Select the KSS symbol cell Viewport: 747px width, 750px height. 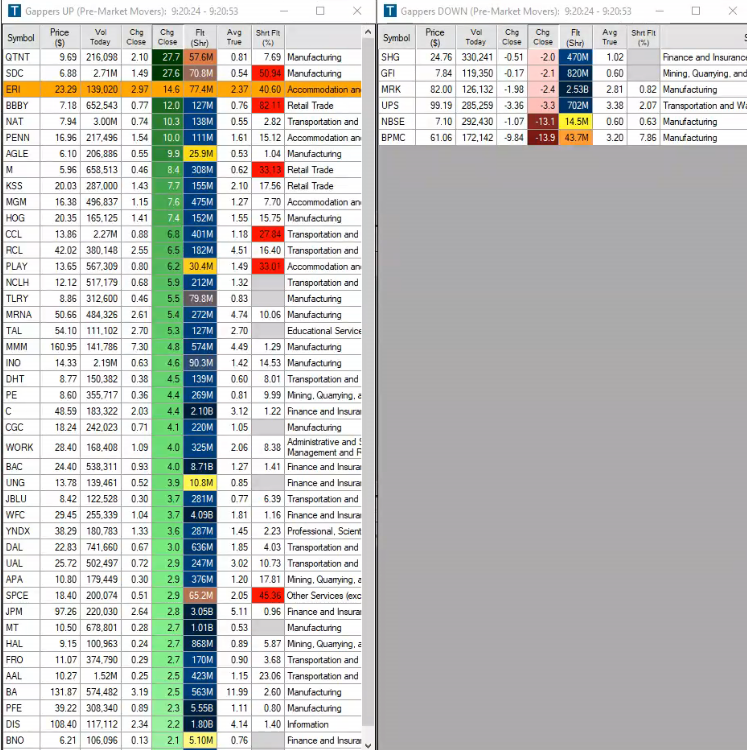[21, 186]
